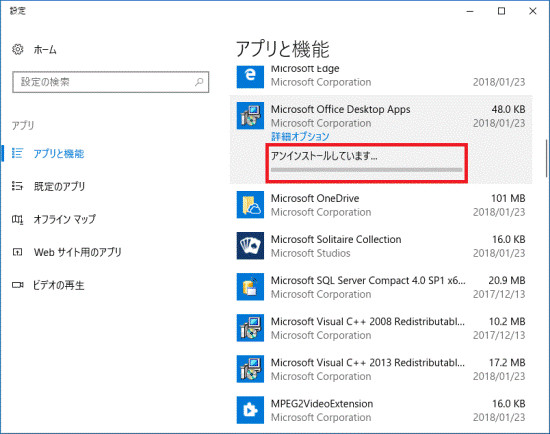Select アプリと機能 in the sidebar
This screenshot has width=550, height=434.
pyautogui.click(x=59, y=153)
